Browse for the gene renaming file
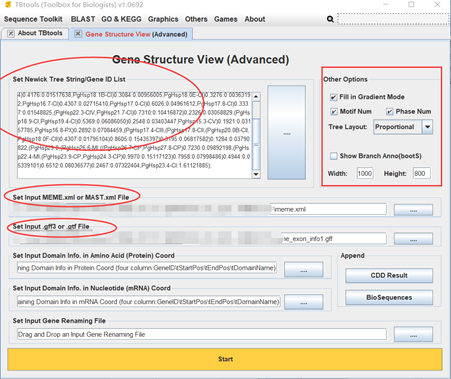This screenshot has height=379, width=451. click(413, 334)
